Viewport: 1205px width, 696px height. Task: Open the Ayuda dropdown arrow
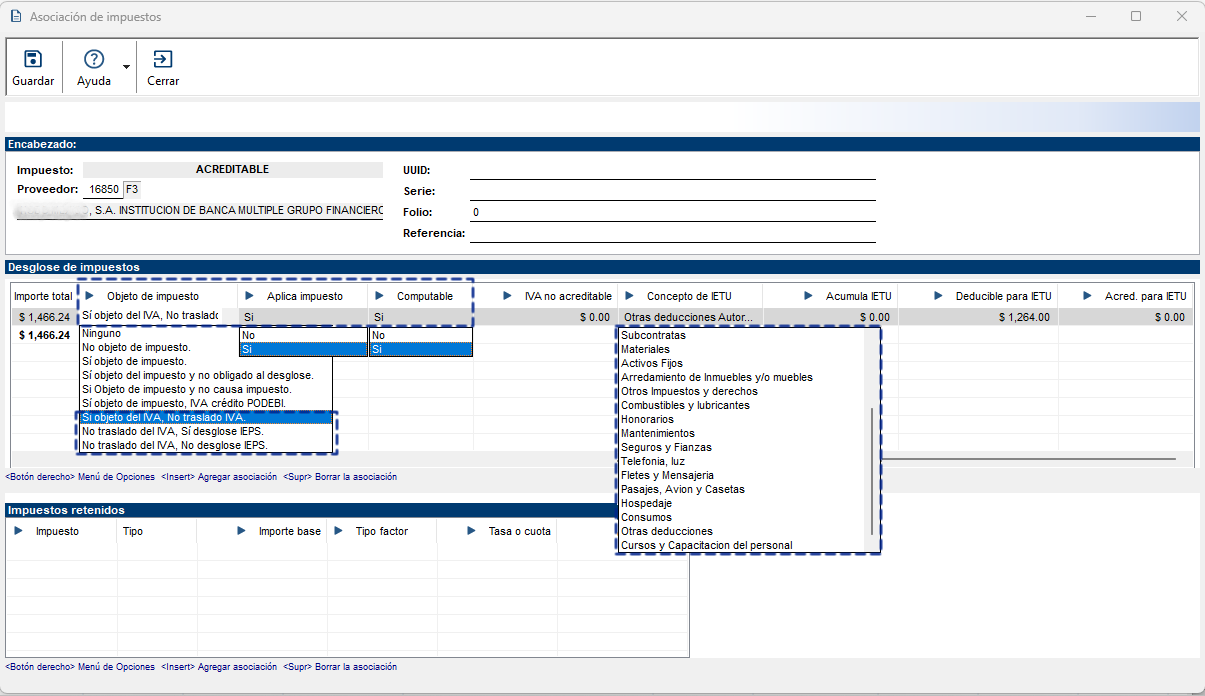tap(126, 67)
